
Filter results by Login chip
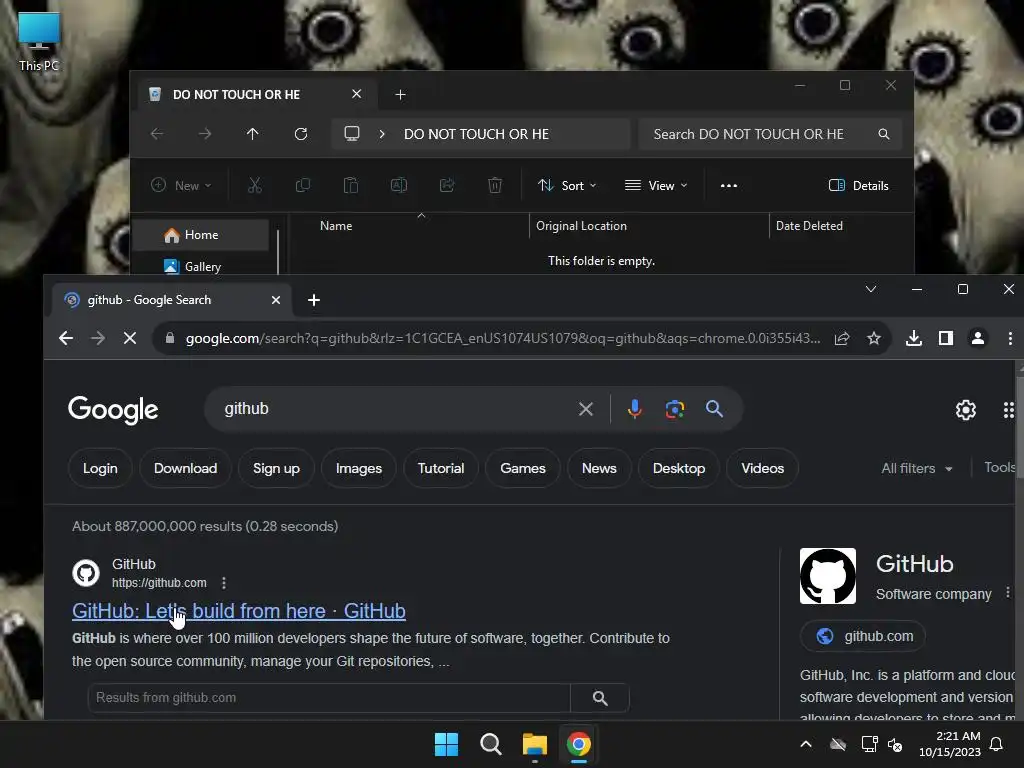(101, 468)
